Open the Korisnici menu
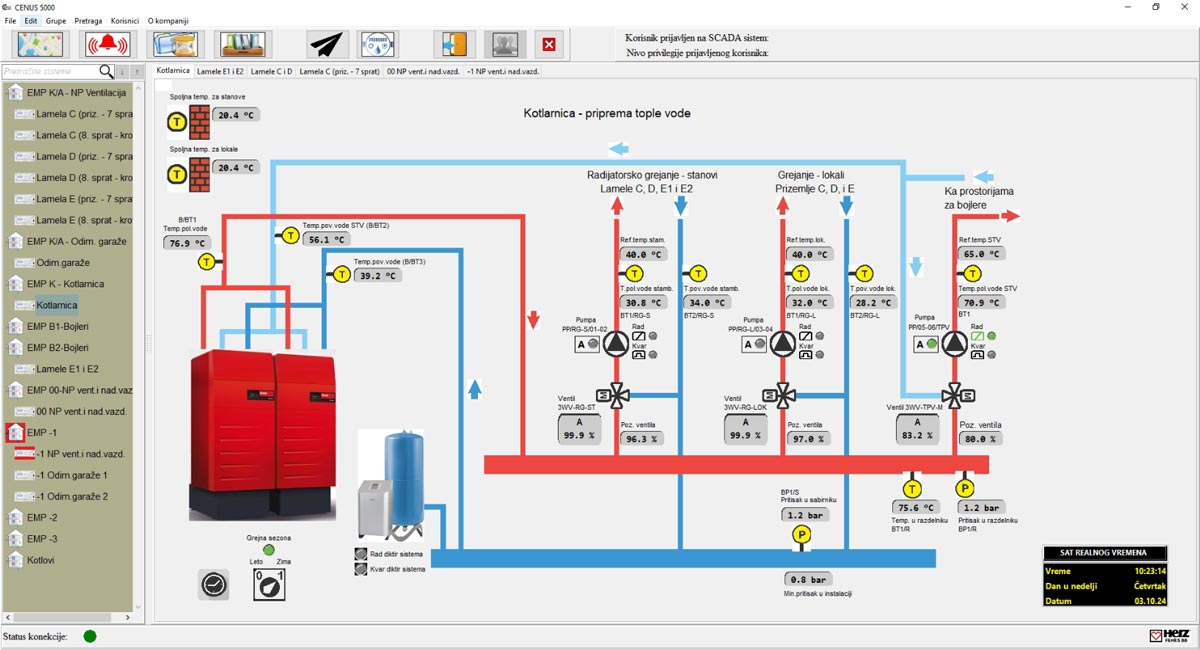The height and width of the screenshot is (650, 1200). tap(125, 20)
